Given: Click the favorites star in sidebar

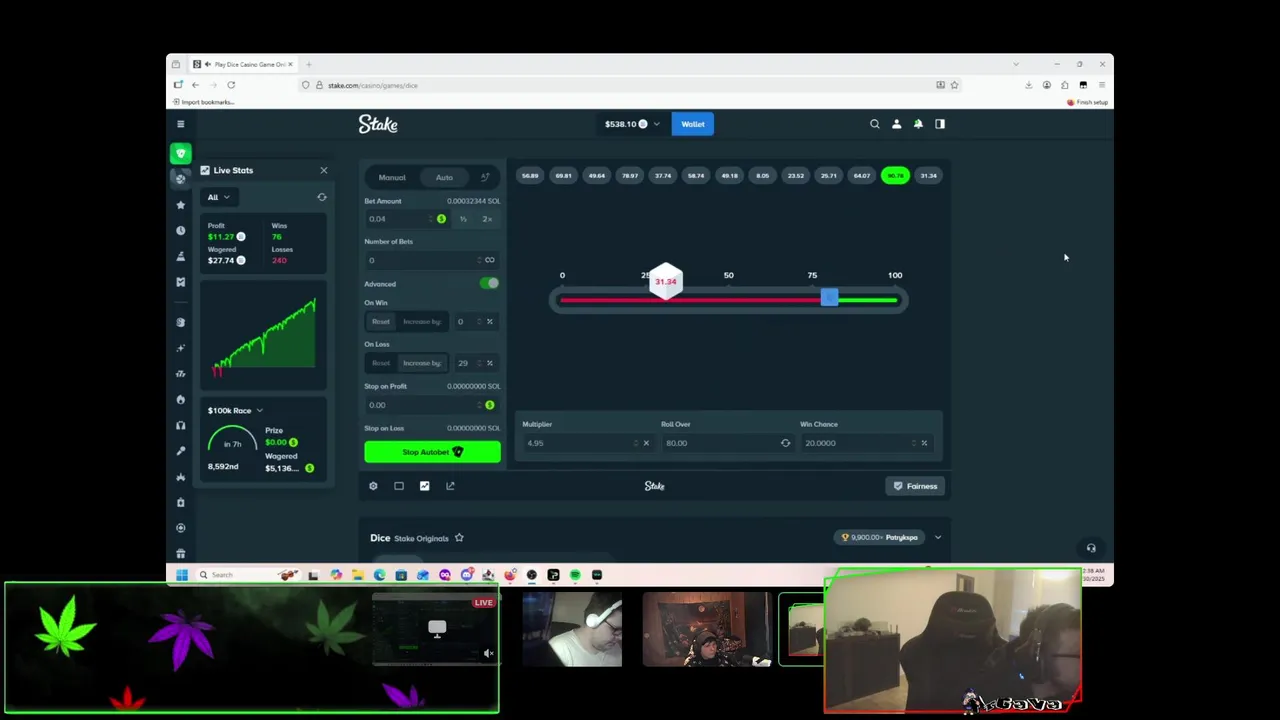Looking at the screenshot, I should [180, 205].
